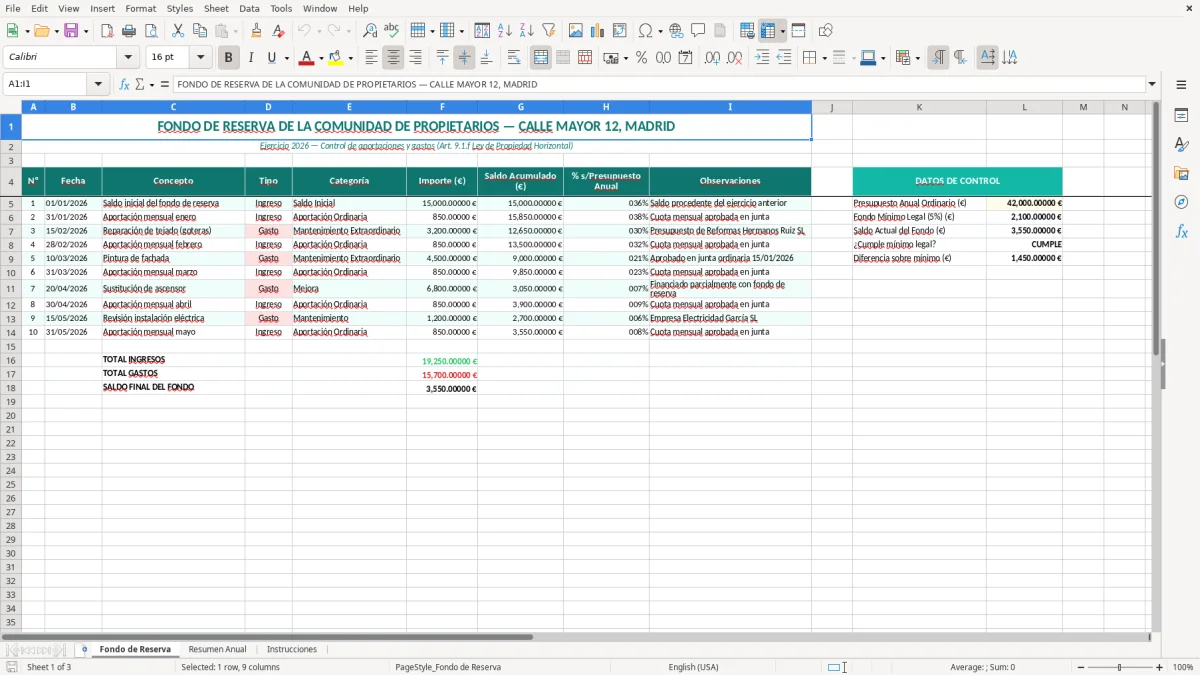Click the Select Function sigma button
The image size is (1200, 675).
click(x=139, y=84)
